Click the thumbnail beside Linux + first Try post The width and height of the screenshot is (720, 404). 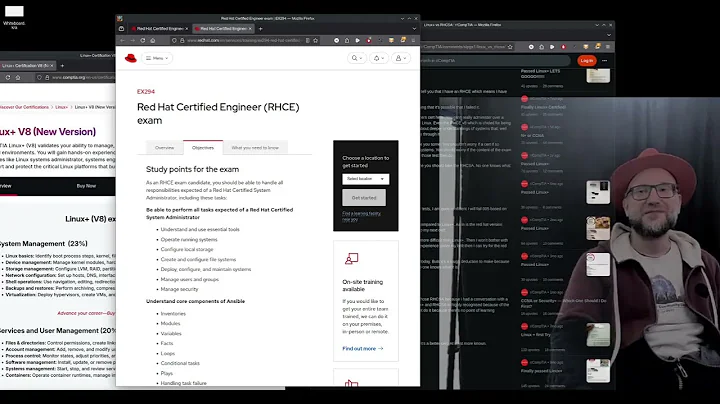tap(598, 335)
